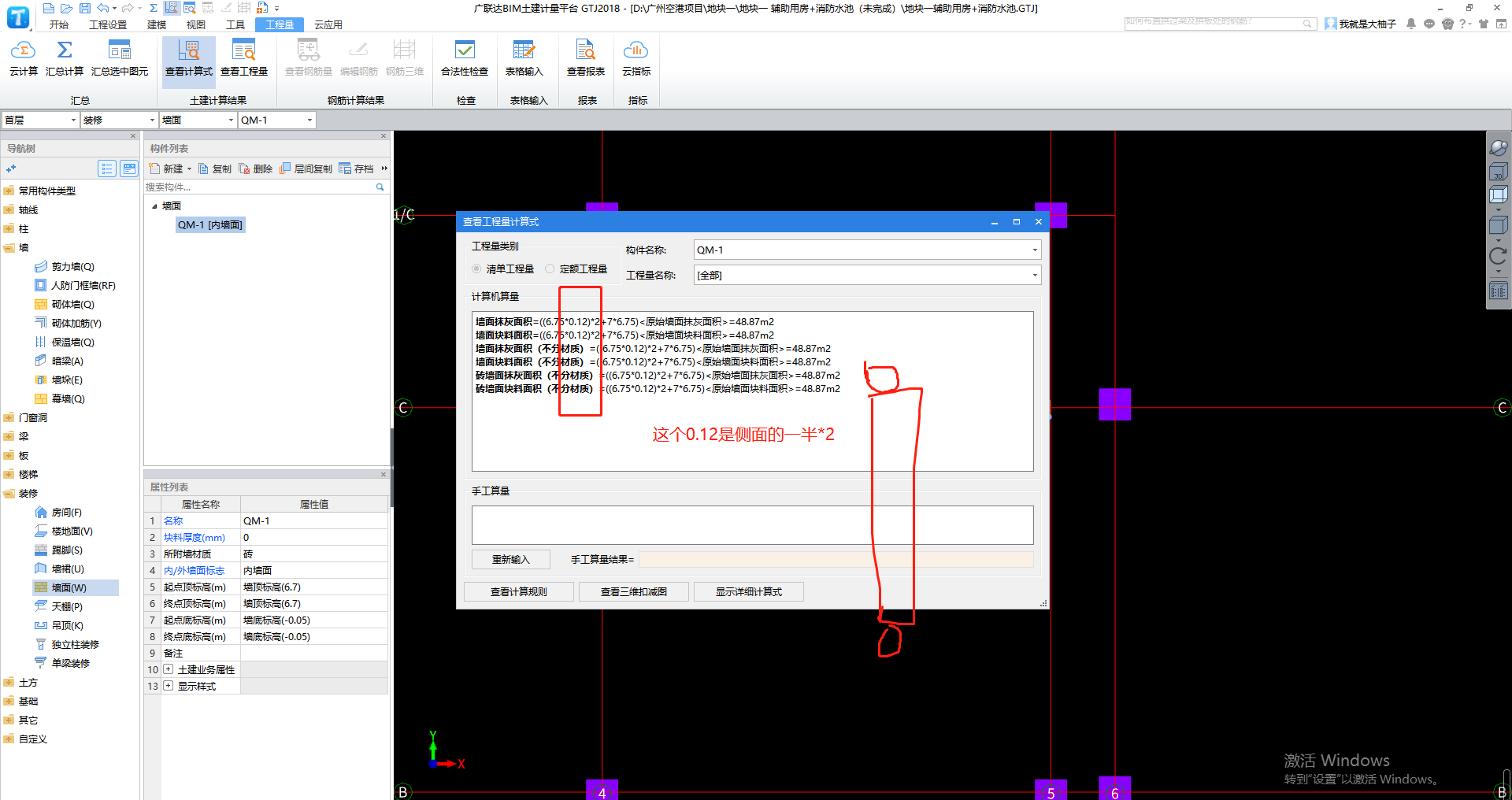Viewport: 1512px width, 800px height.
Task: Click the 显示详细计算式 button
Action: coord(749,591)
